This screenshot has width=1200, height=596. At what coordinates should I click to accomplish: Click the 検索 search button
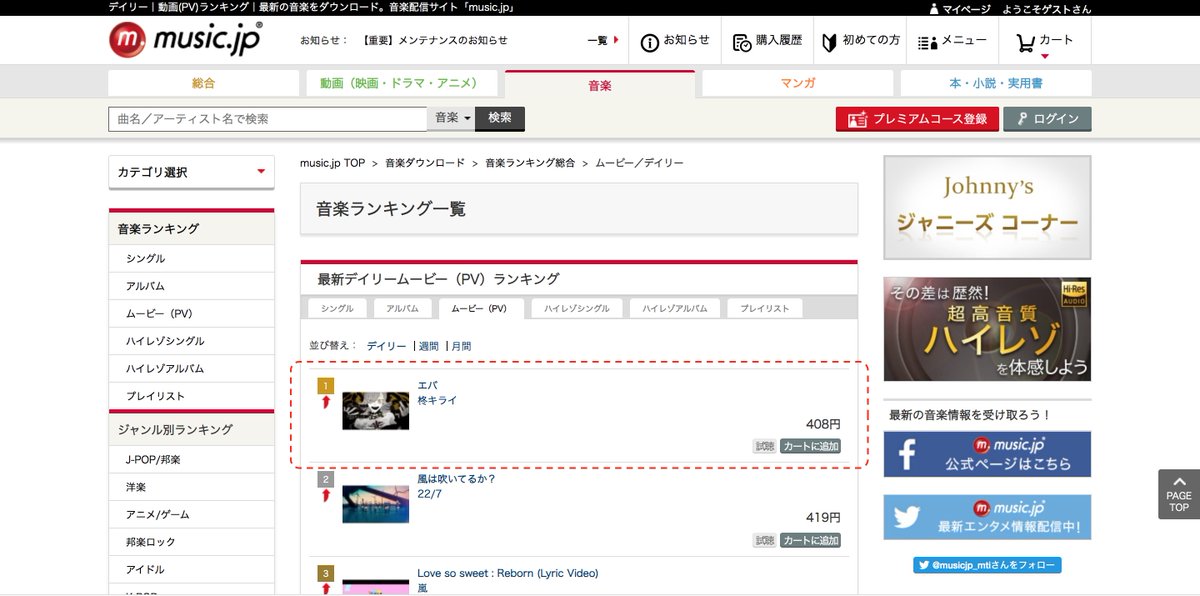click(x=500, y=118)
